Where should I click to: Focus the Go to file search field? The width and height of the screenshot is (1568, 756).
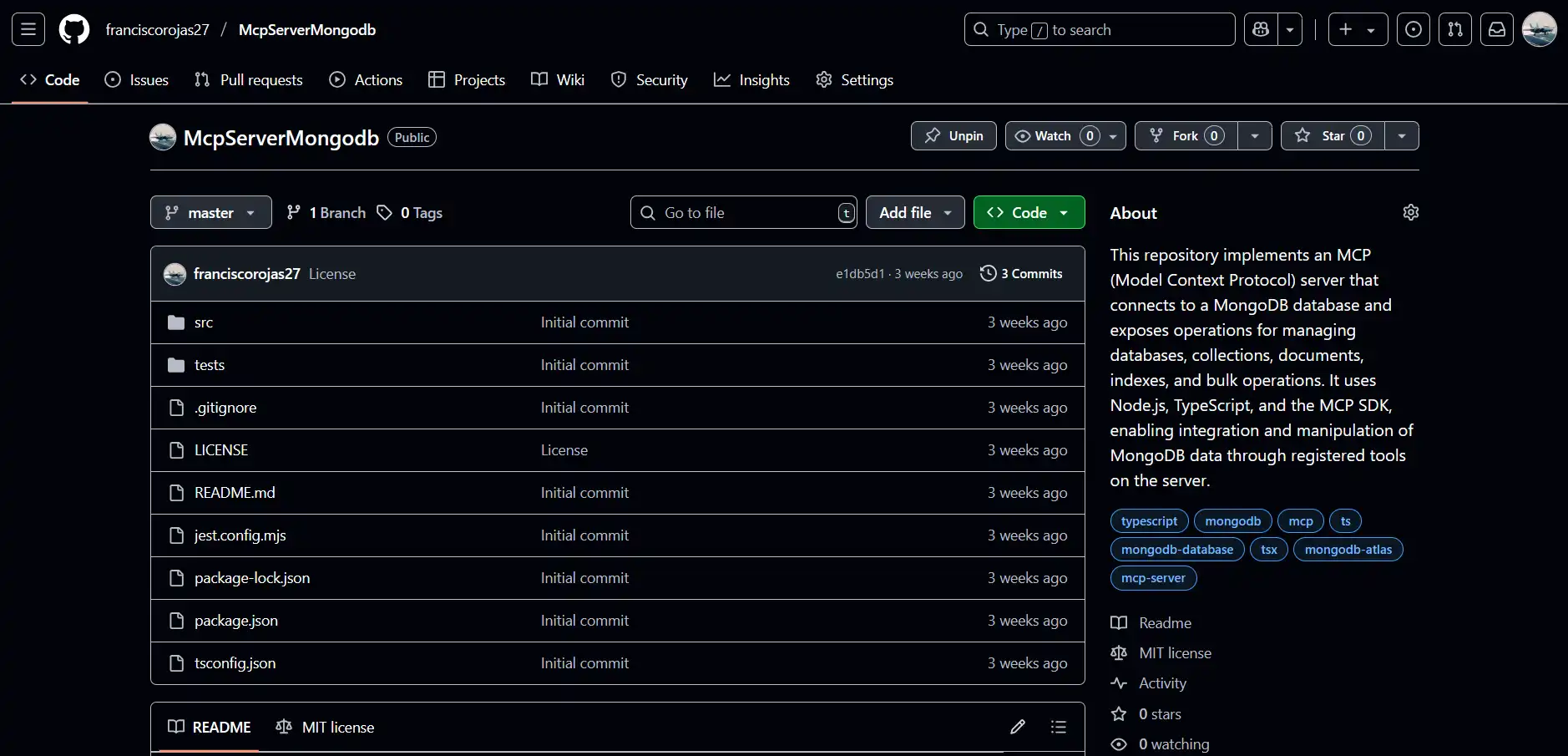pyautogui.click(x=743, y=213)
